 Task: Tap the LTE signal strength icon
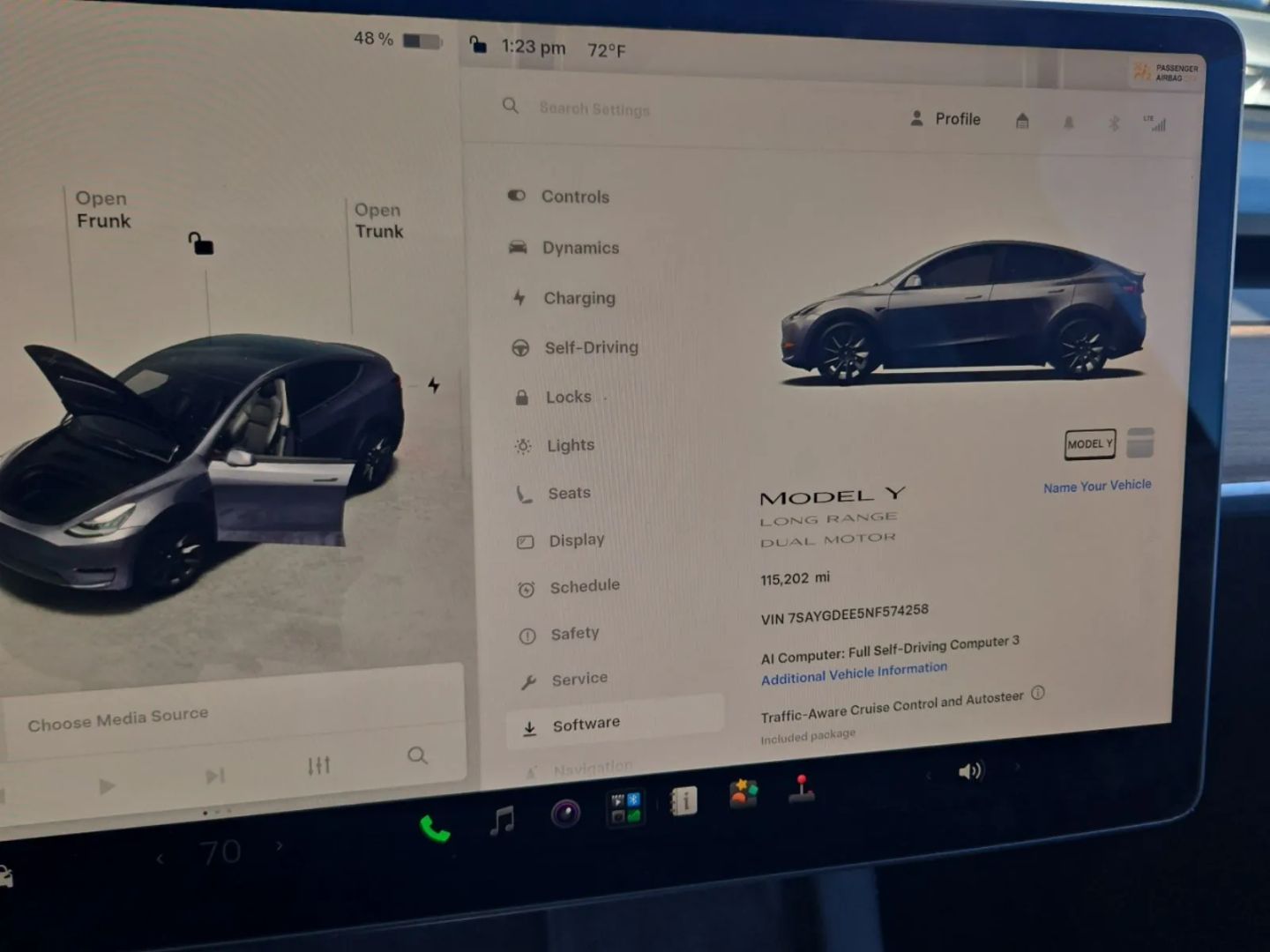click(x=1155, y=123)
